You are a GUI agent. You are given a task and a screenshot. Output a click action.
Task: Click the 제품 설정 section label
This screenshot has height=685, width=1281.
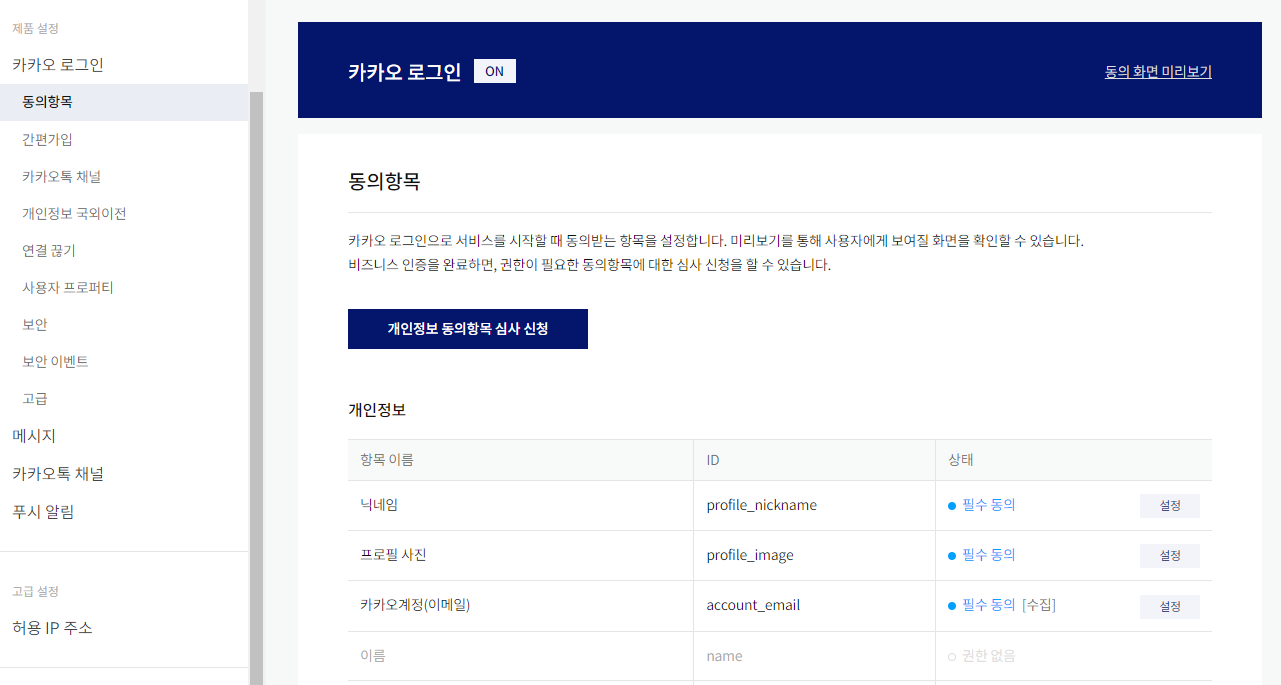click(35, 28)
